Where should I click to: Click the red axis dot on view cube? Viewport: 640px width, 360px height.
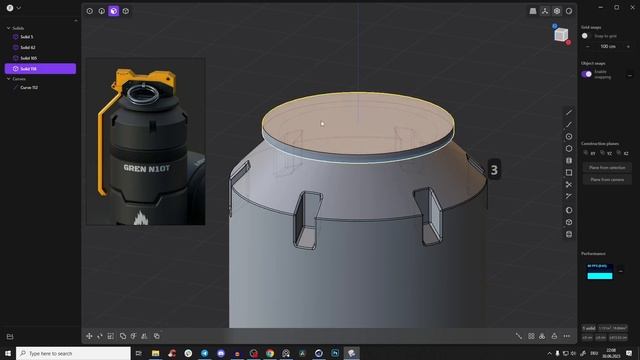(x=568, y=42)
